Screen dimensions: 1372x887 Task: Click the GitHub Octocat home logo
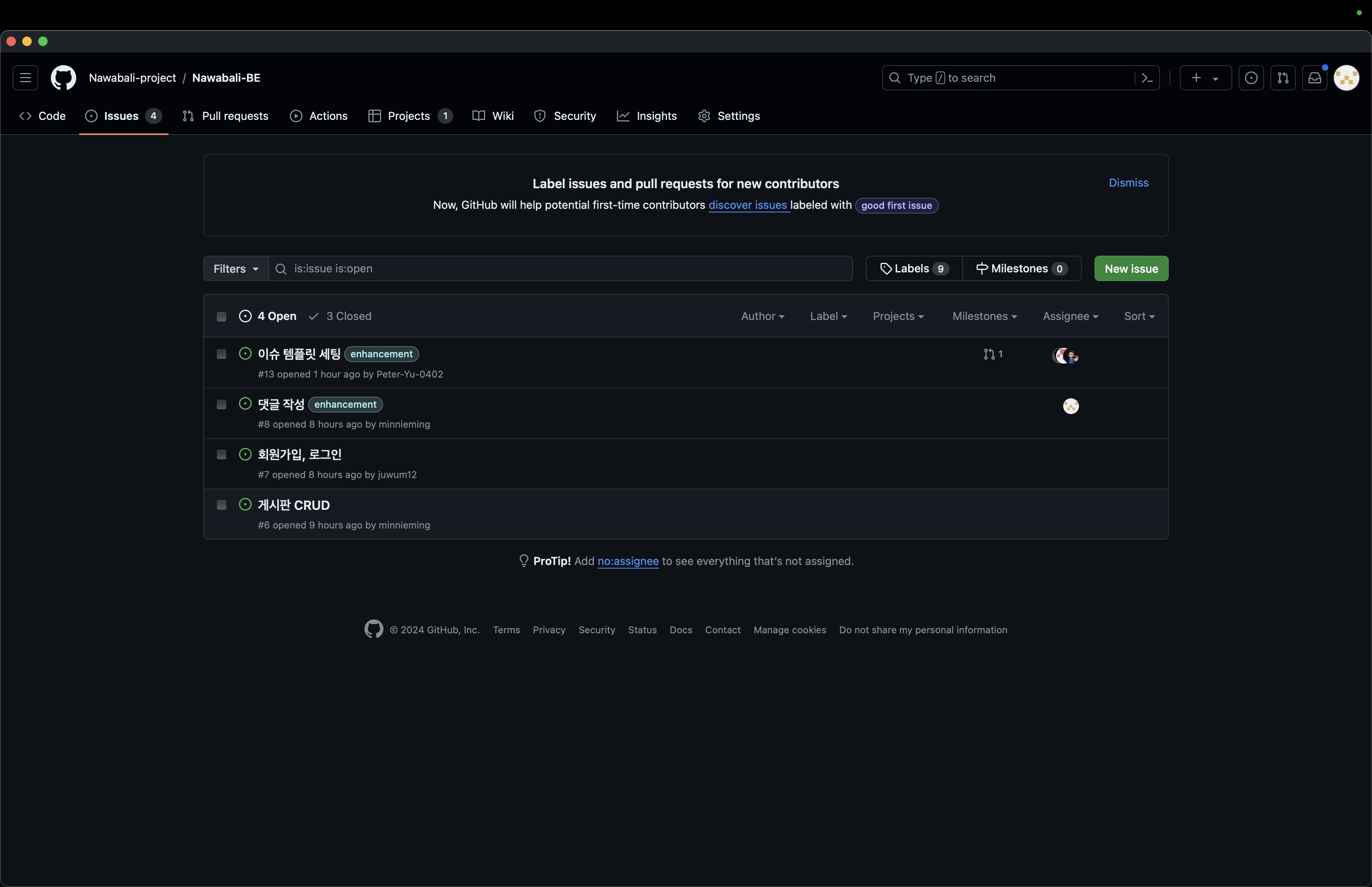[64, 78]
